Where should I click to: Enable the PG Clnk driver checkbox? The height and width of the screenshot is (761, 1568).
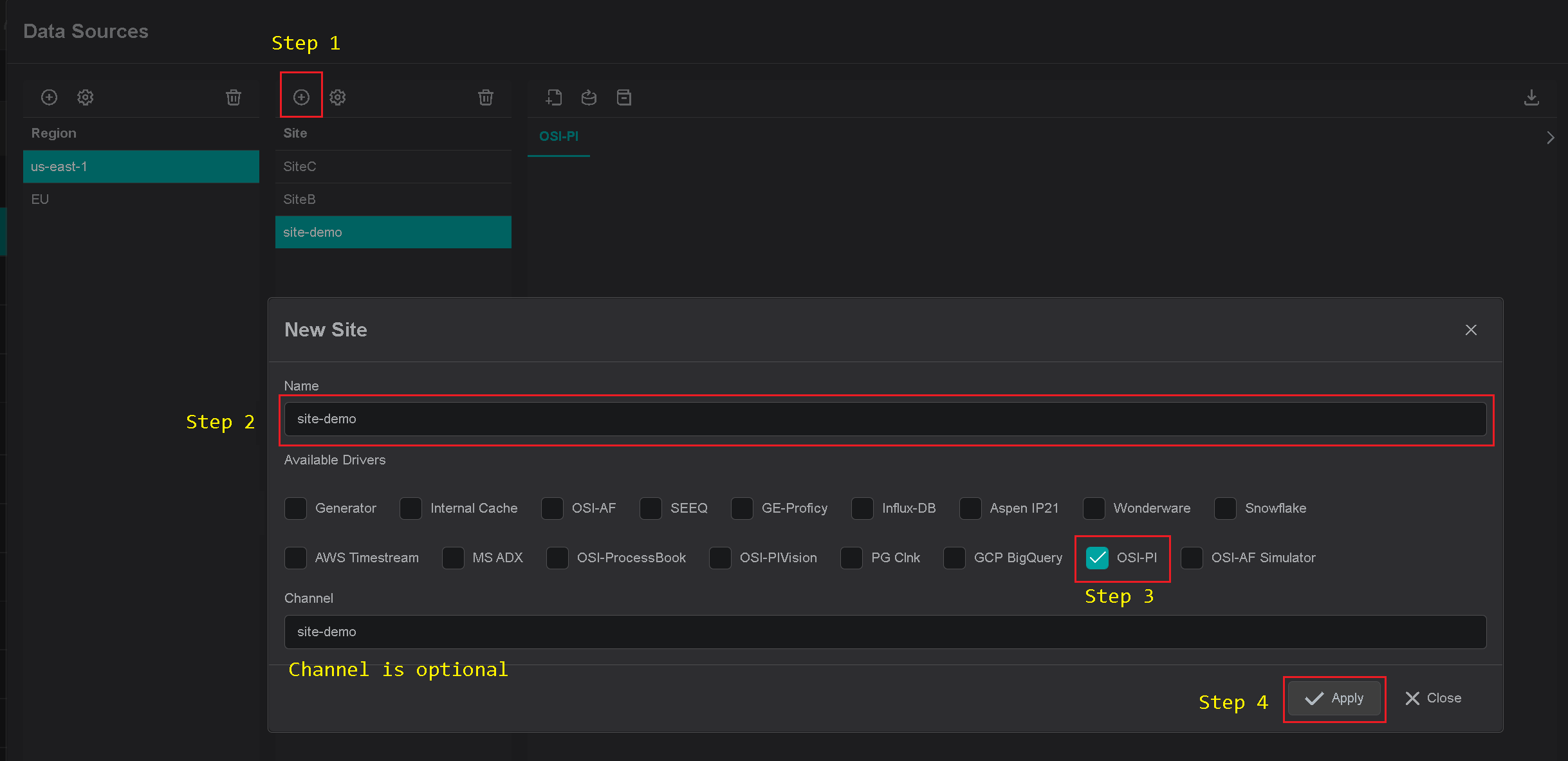[x=852, y=558]
